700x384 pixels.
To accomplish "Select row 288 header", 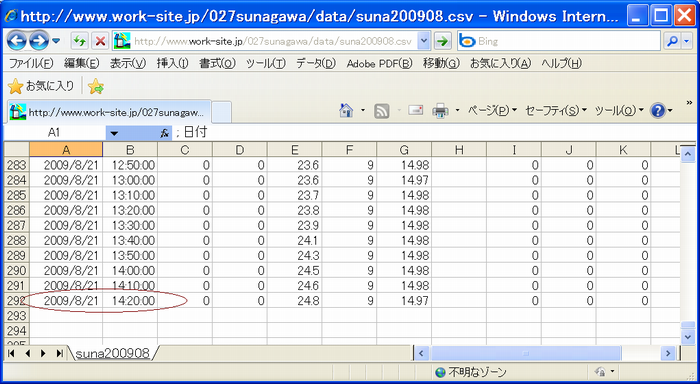I will point(17,241).
